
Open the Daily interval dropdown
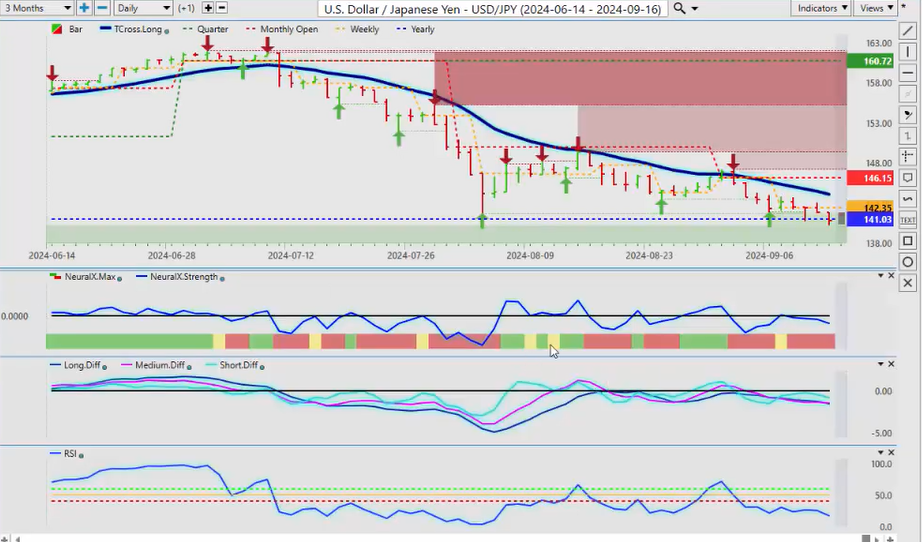pos(143,8)
